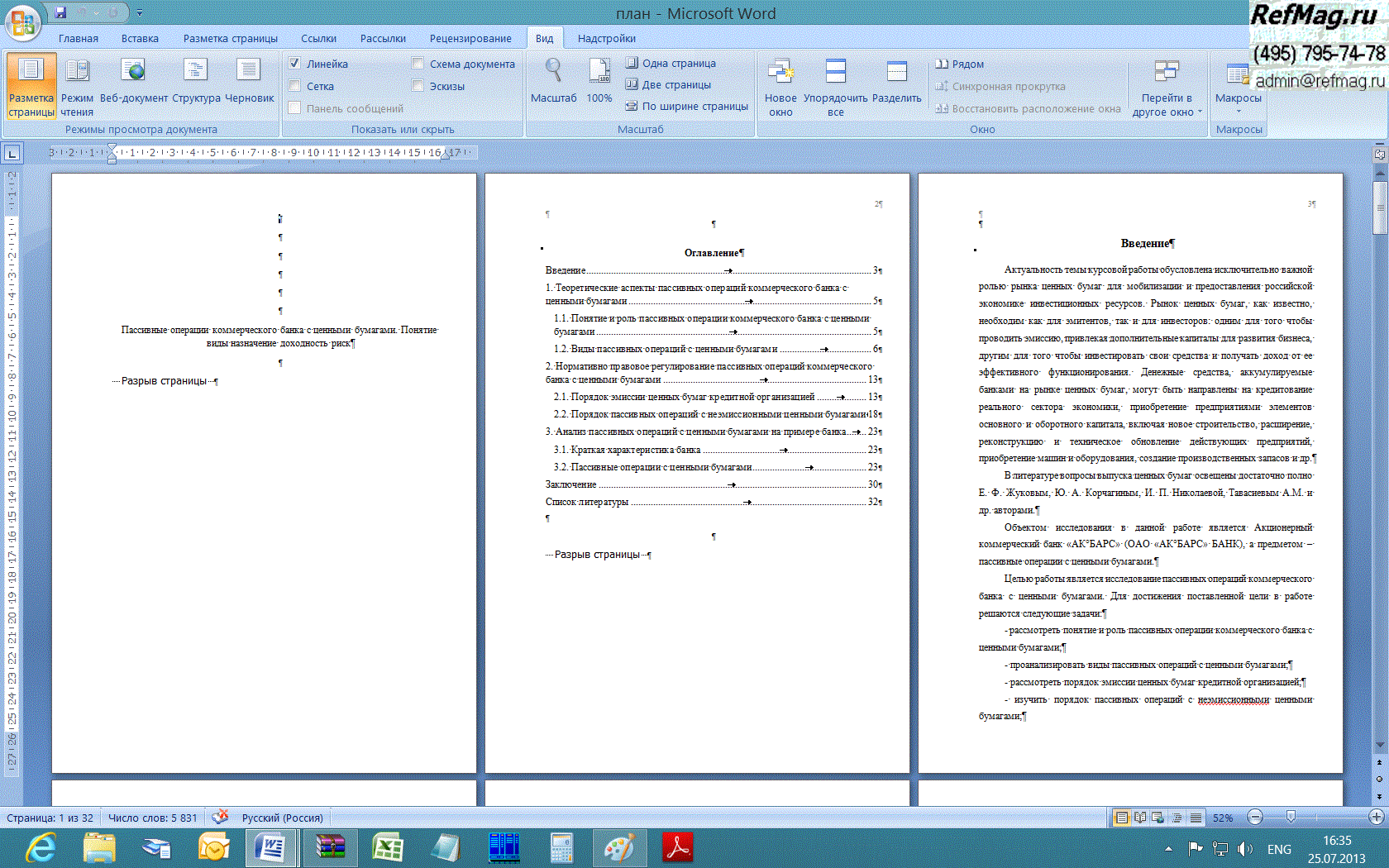The image size is (1389, 868).
Task: Arrange all windows (Упорядочить все)
Action: pyautogui.click(x=836, y=88)
